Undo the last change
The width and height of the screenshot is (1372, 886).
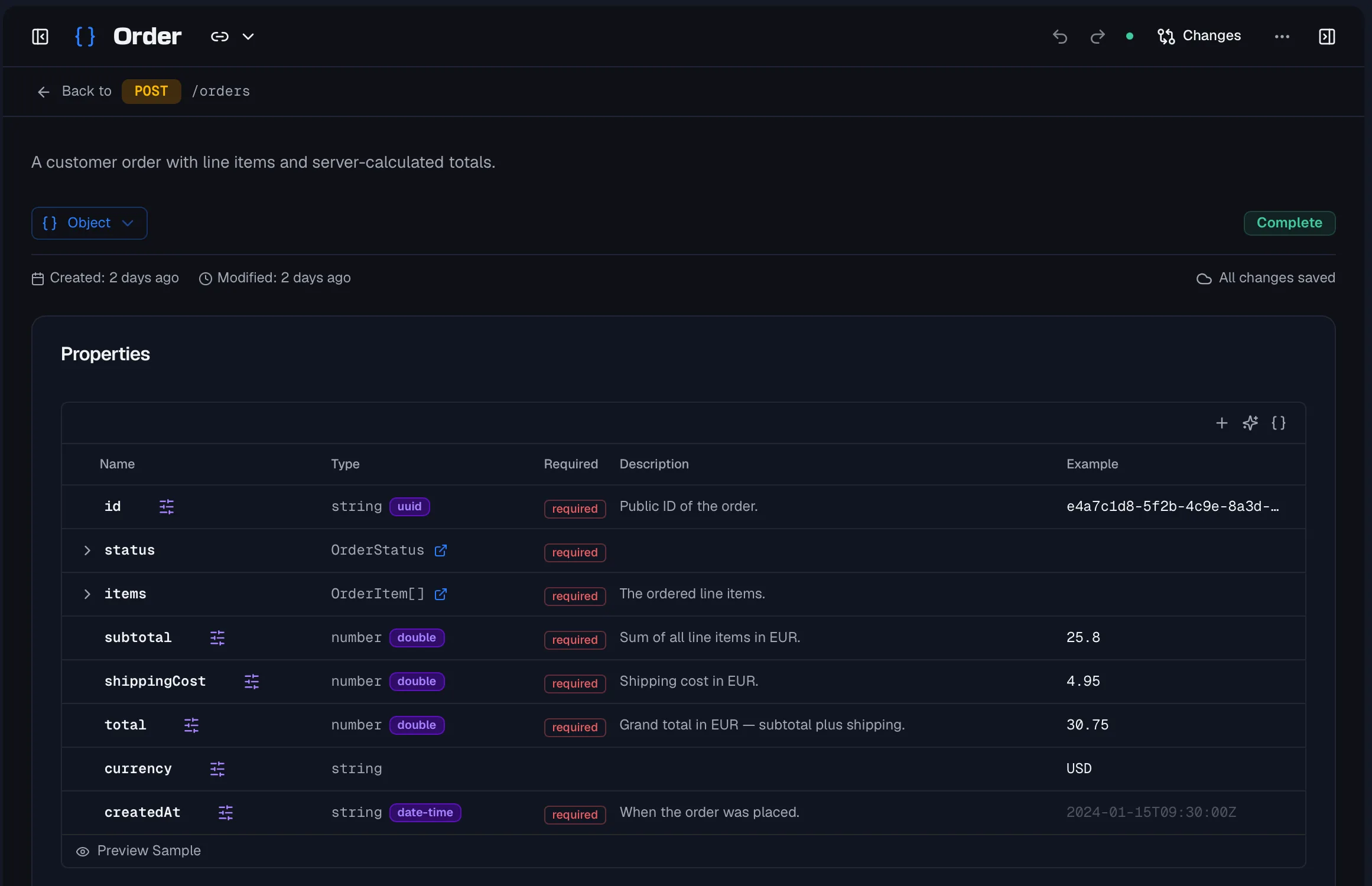pyautogui.click(x=1060, y=37)
